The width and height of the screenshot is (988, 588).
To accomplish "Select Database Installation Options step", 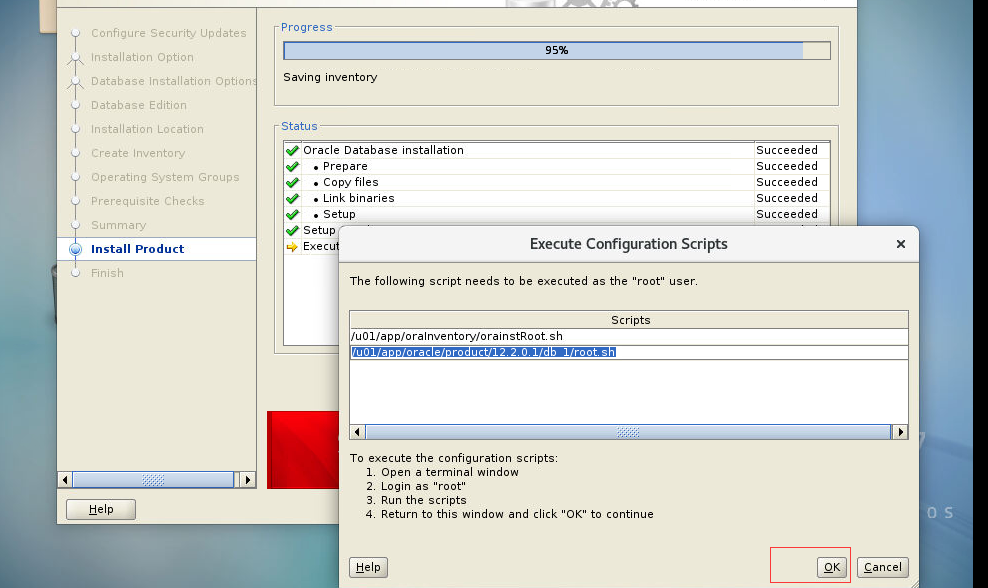I will (x=173, y=81).
